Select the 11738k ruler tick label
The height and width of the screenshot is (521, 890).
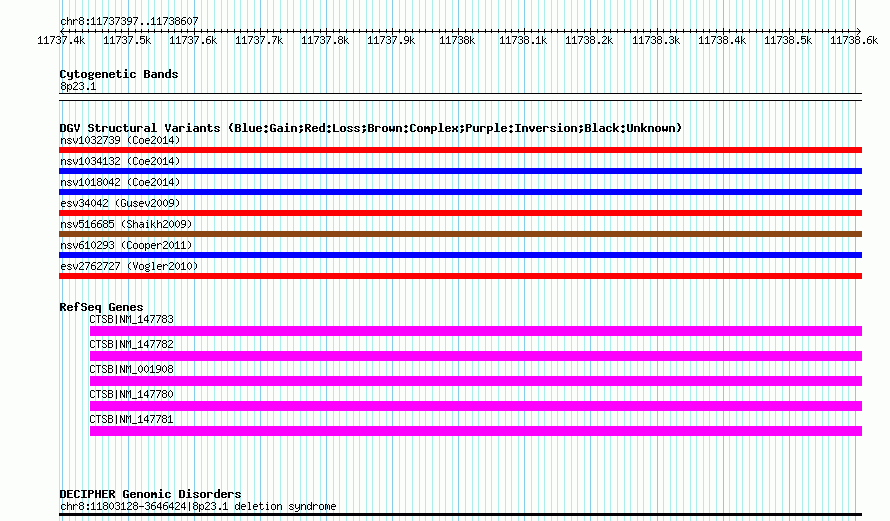click(457, 41)
